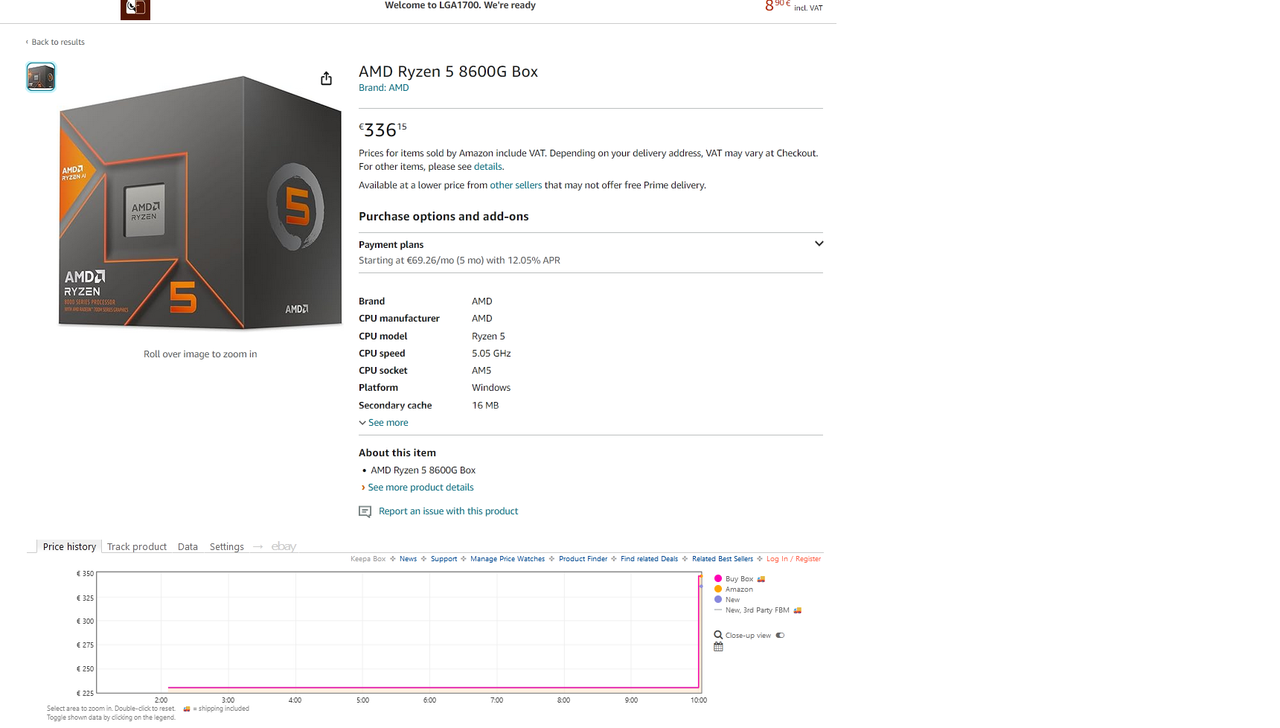The width and height of the screenshot is (1280, 728).
Task: Click the CPU socket AM5 value
Action: coord(481,371)
